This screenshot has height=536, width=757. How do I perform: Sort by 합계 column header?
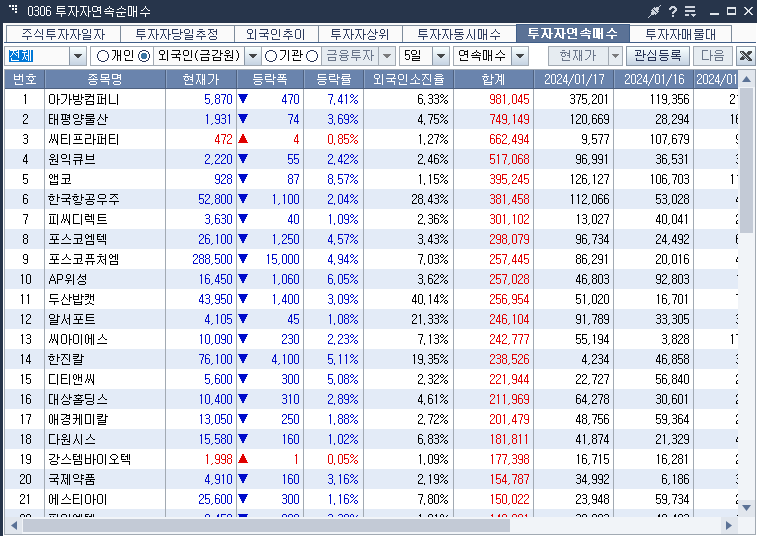pyautogui.click(x=493, y=79)
